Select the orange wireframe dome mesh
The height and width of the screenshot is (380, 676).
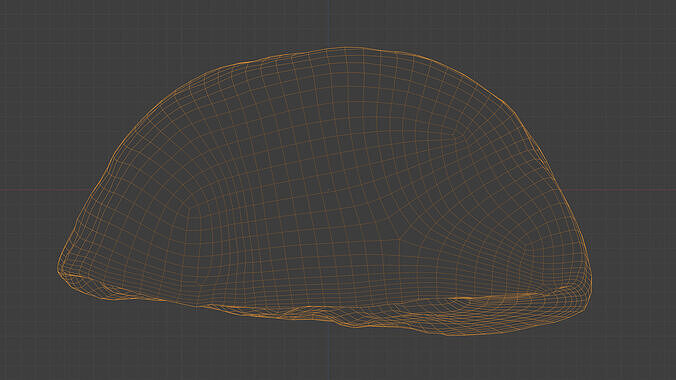(324, 191)
